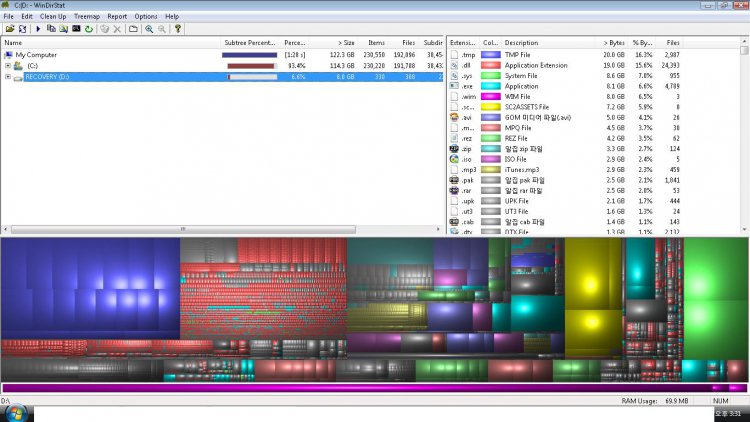Click the Command Prompt Here icon
The image size is (750, 422).
[x=76, y=29]
